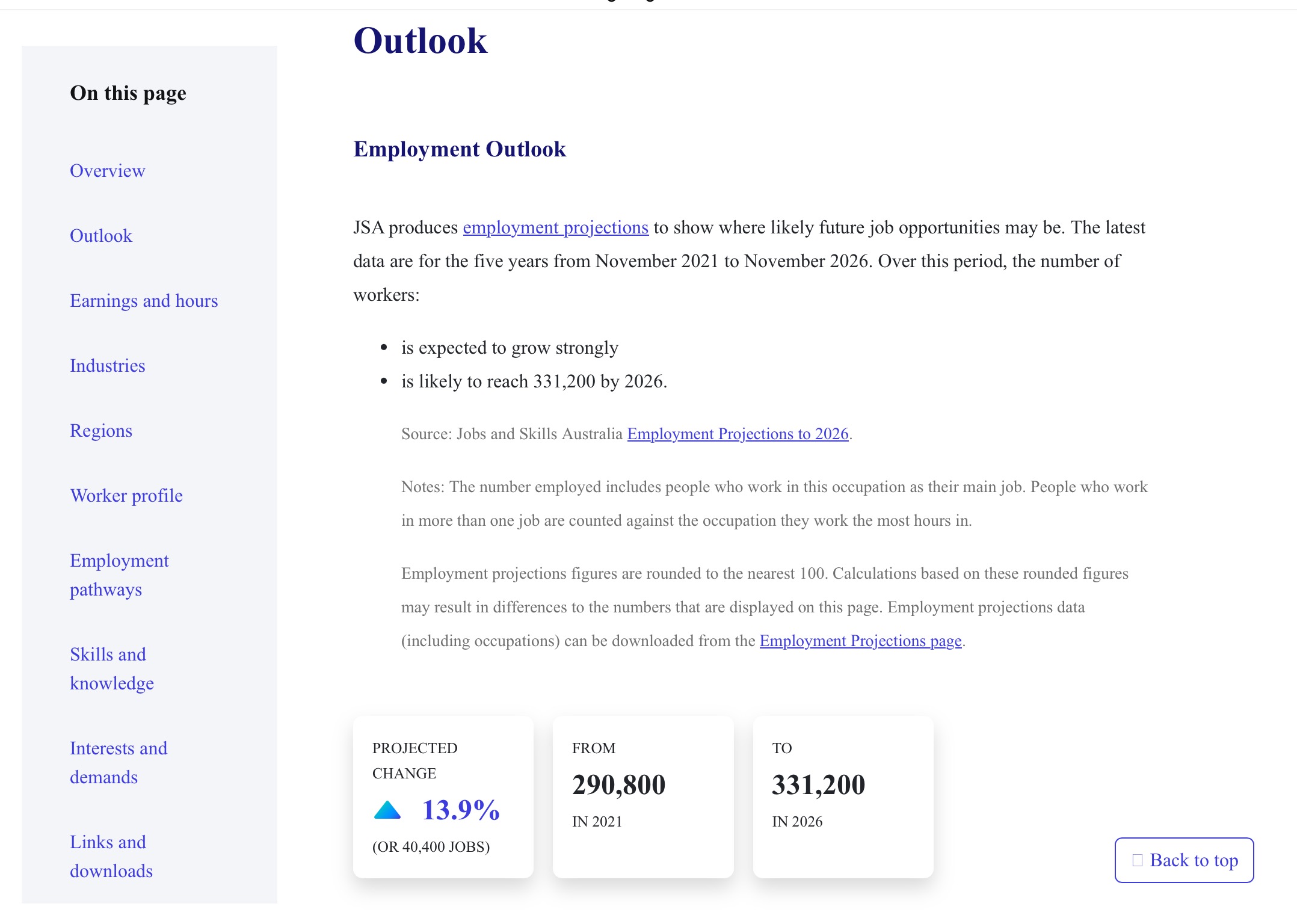Select Industries in the page navigation
The image size is (1297, 924).
tap(107, 366)
